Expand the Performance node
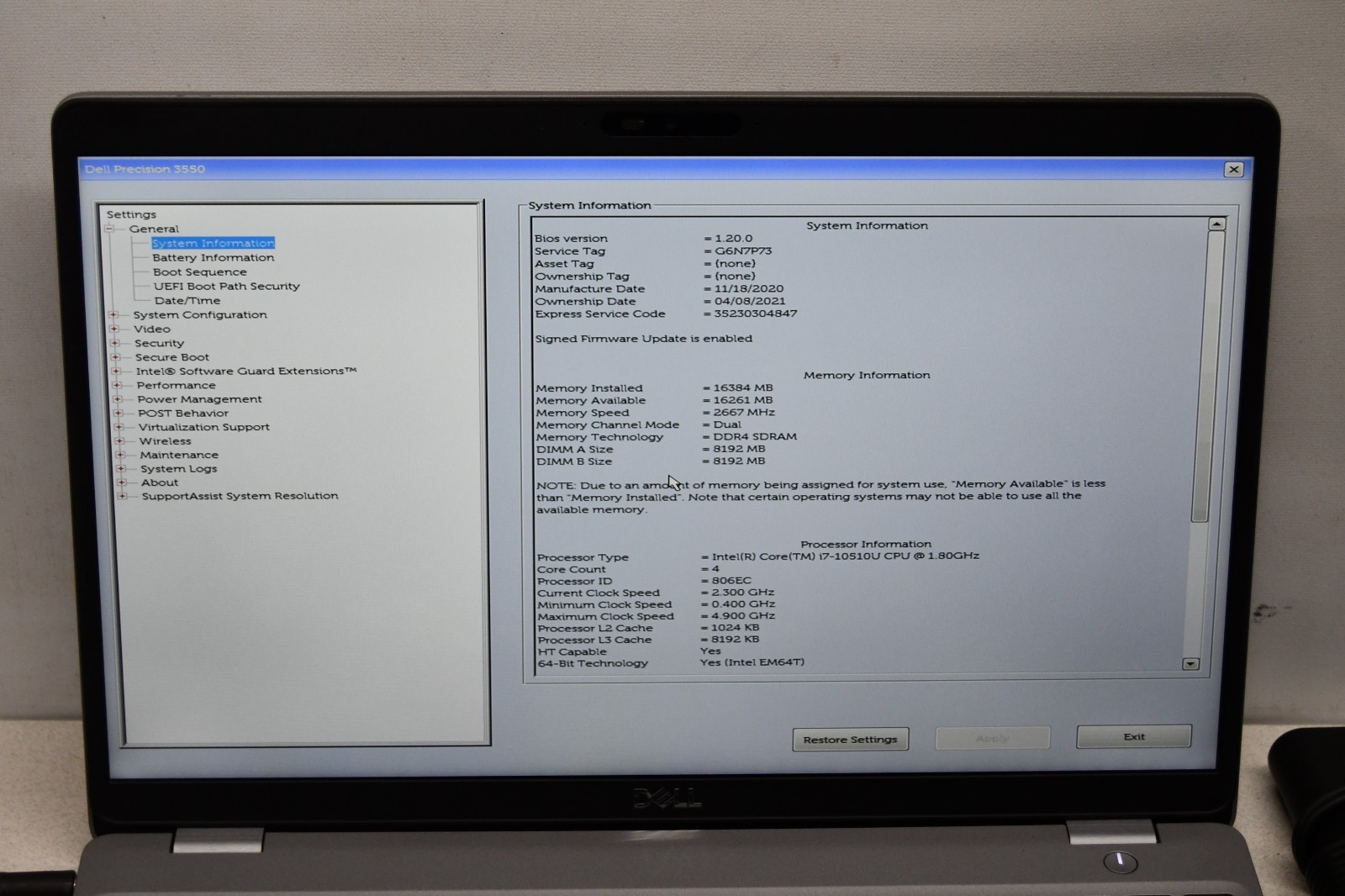1345x896 pixels. pos(117,386)
